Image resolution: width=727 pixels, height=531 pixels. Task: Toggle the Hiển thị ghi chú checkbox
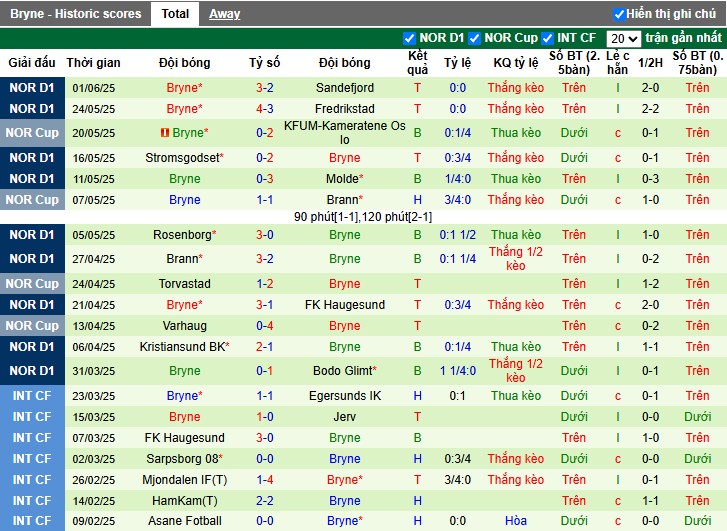(619, 14)
